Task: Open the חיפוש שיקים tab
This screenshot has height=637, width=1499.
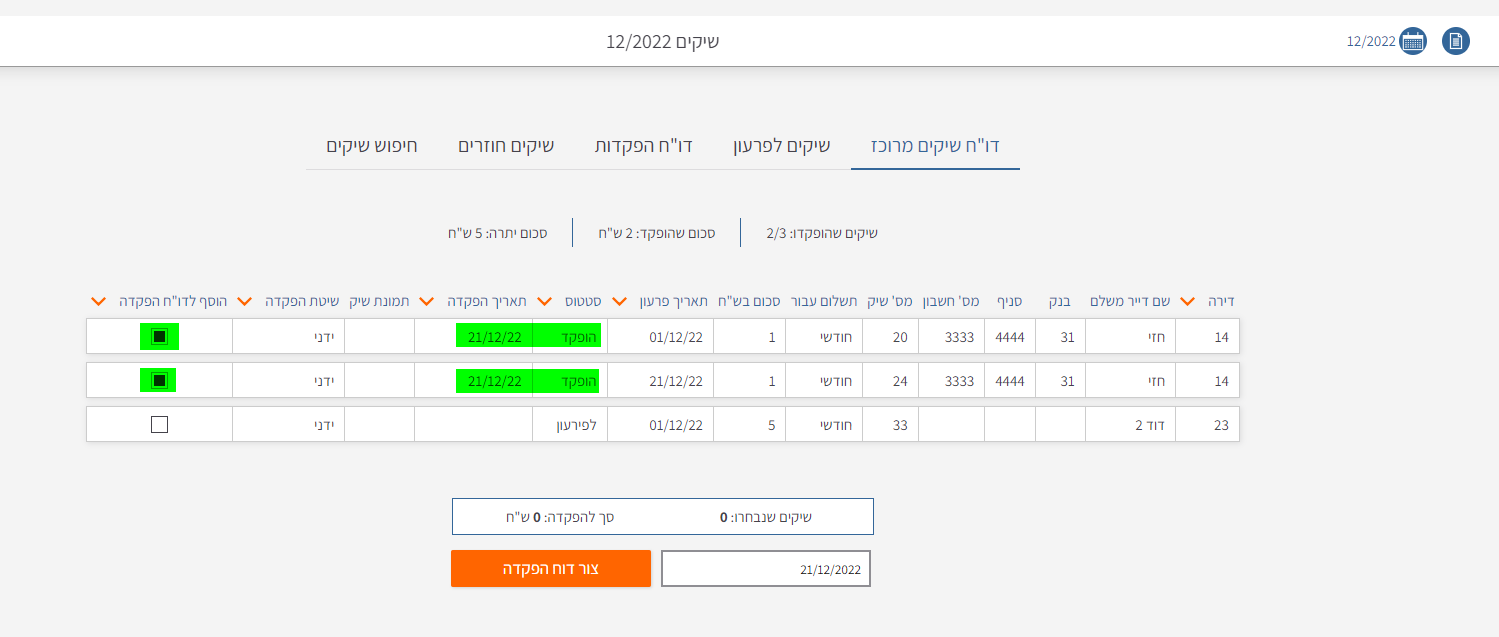Action: click(371, 145)
